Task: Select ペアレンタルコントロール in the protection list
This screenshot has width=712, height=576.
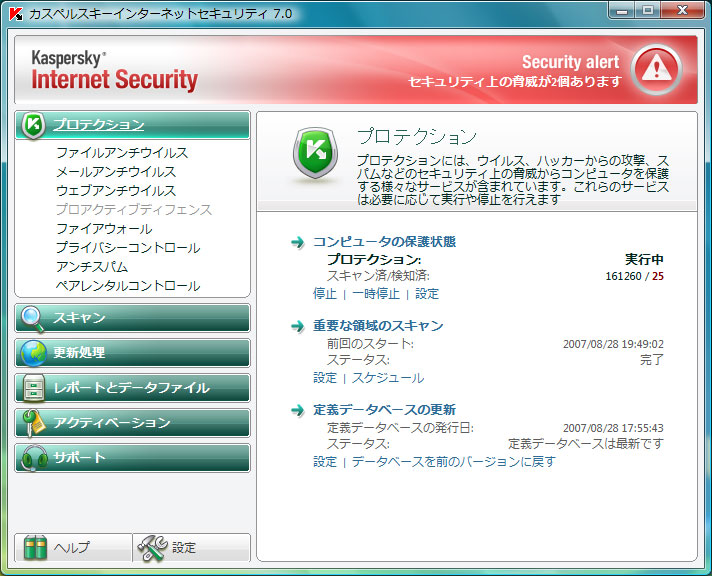Action: tap(128, 286)
